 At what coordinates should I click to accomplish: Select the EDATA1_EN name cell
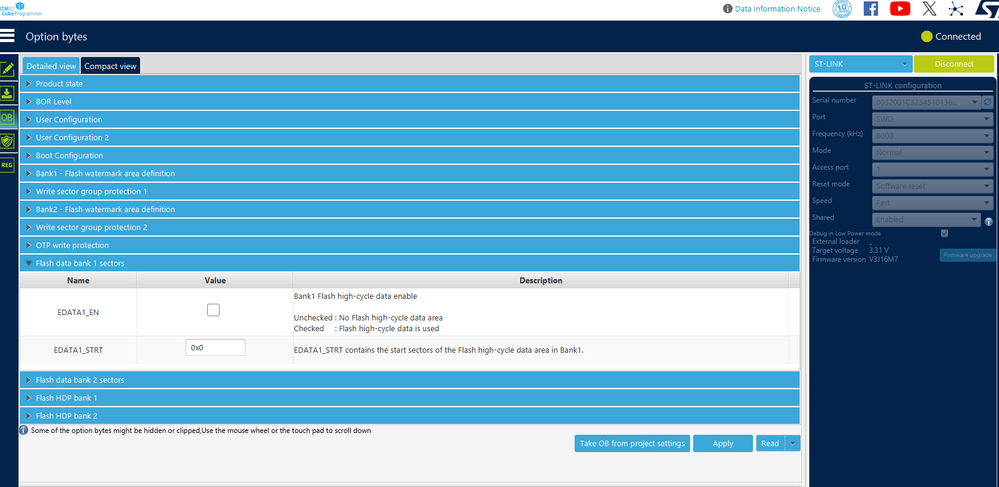(x=78, y=312)
